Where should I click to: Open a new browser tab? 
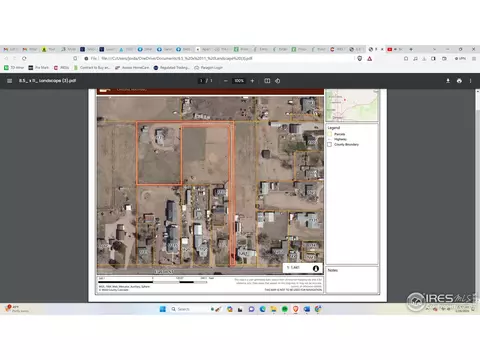[x=411, y=49]
